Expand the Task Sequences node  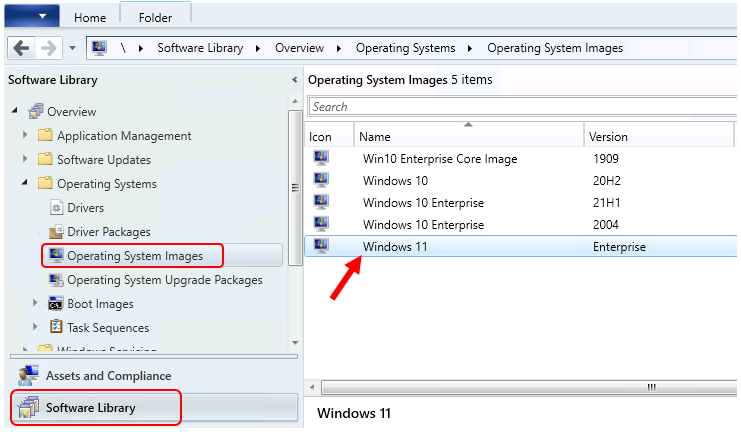pyautogui.click(x=35, y=327)
